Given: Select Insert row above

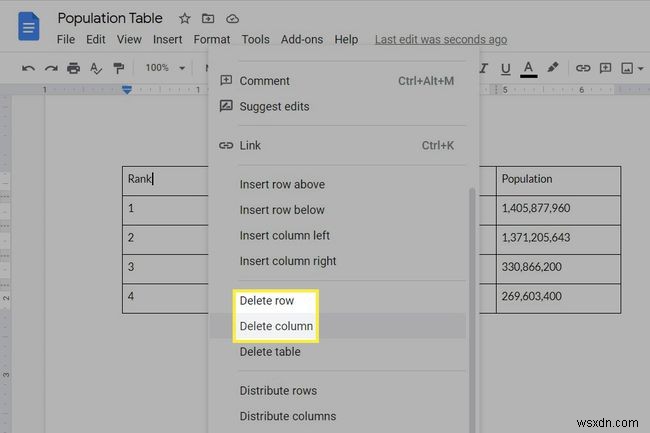Looking at the screenshot, I should pos(337,184).
